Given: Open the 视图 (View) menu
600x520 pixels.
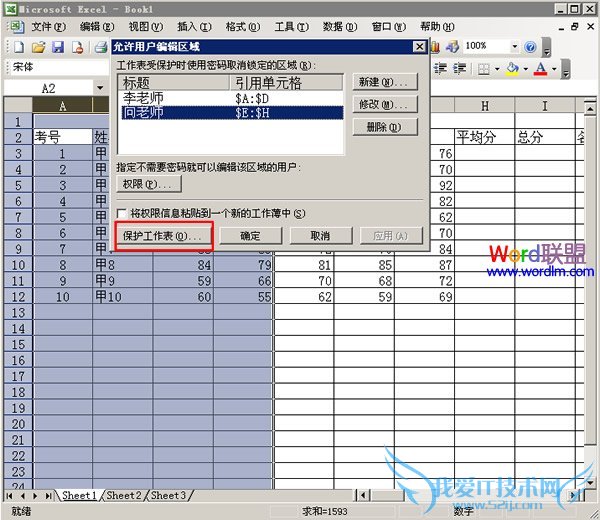Looking at the screenshot, I should coord(146,27).
